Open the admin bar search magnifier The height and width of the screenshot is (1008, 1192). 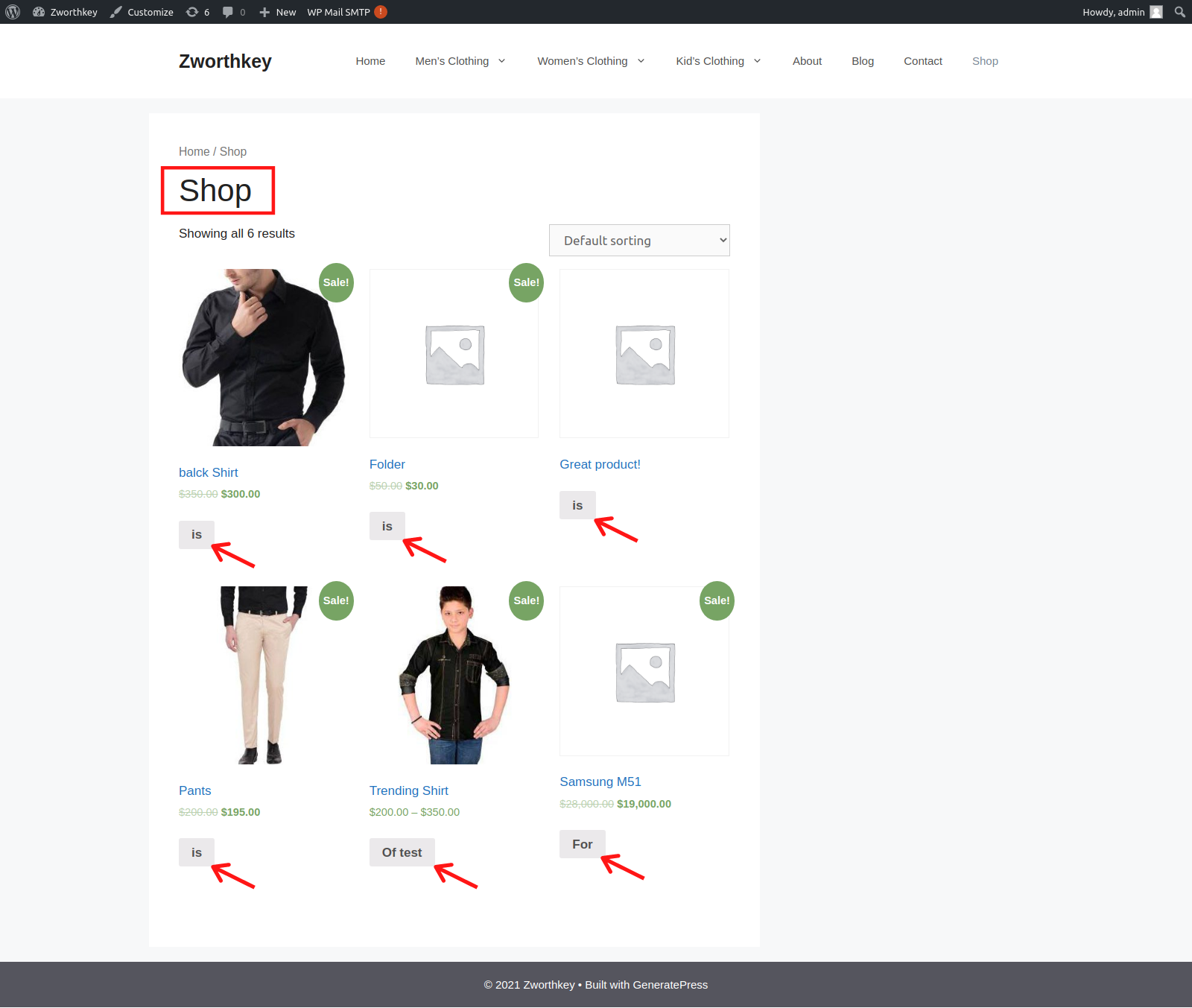click(1179, 12)
